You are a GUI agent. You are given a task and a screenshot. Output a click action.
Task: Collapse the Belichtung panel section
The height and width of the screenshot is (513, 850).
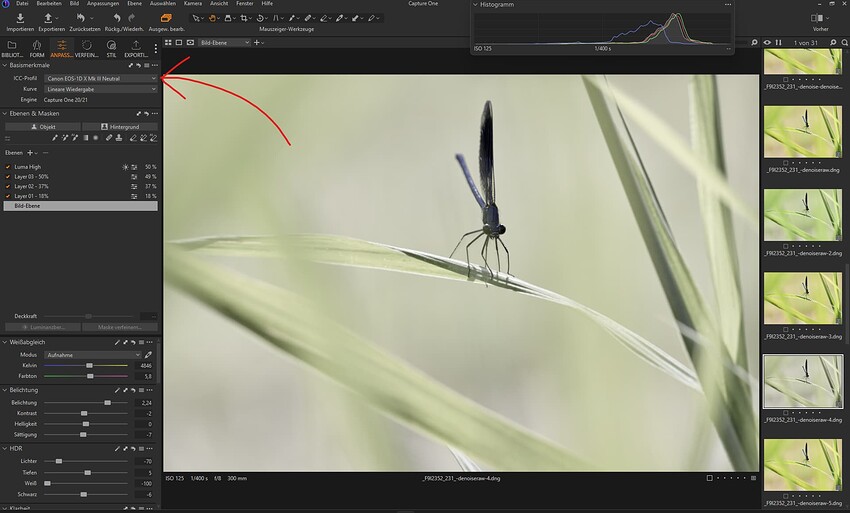coord(6,390)
